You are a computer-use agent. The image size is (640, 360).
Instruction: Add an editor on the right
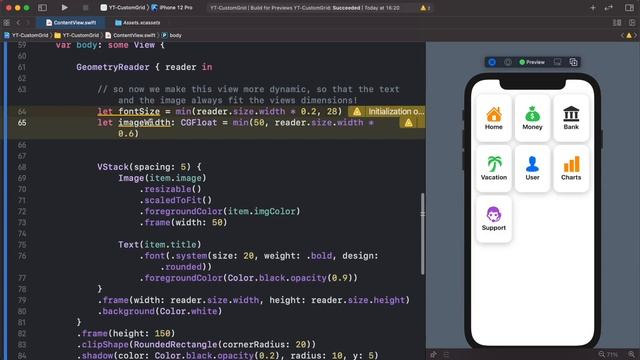pyautogui.click(x=632, y=22)
